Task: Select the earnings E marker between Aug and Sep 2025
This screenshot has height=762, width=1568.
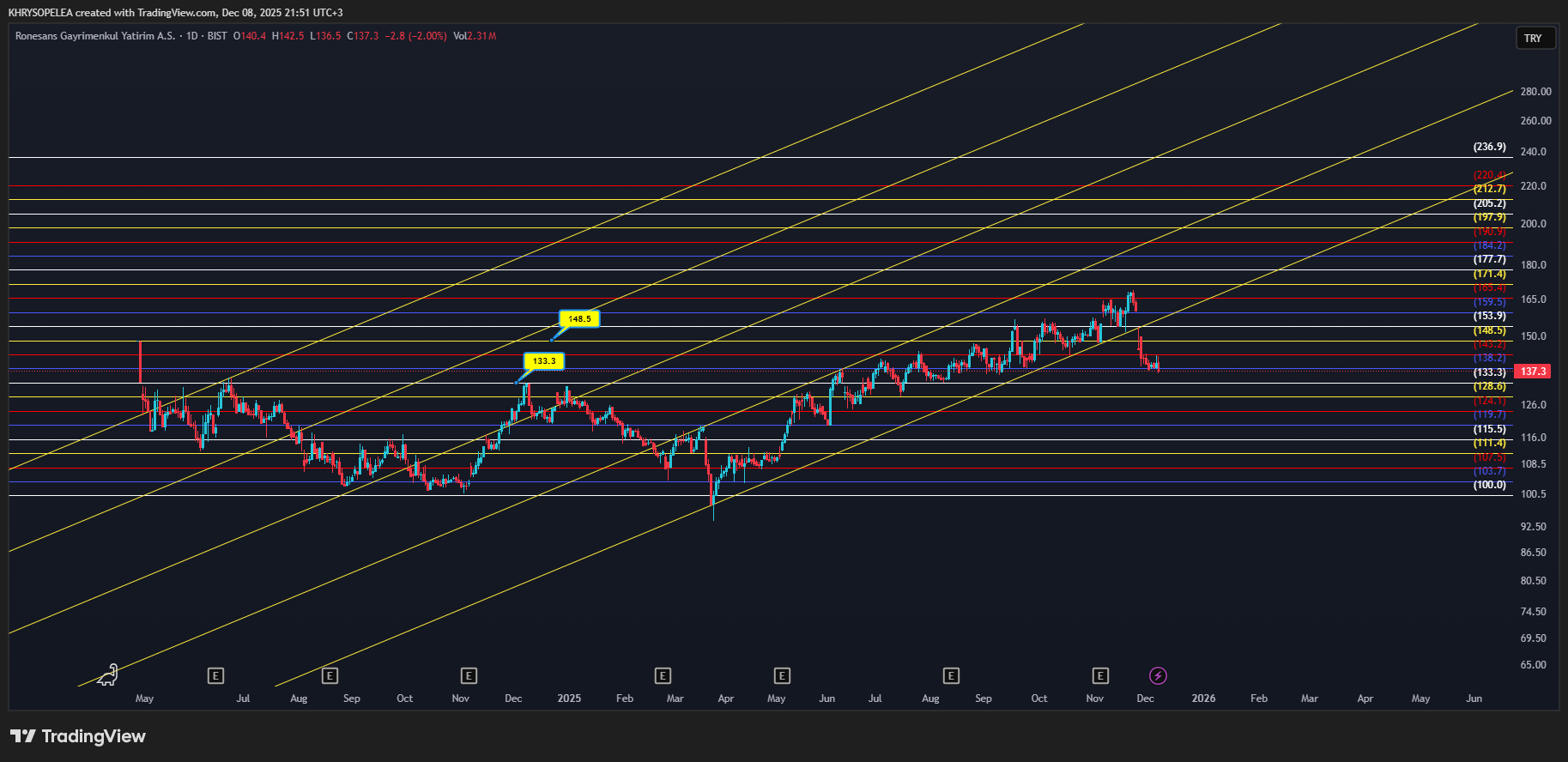Action: pyautogui.click(x=951, y=676)
